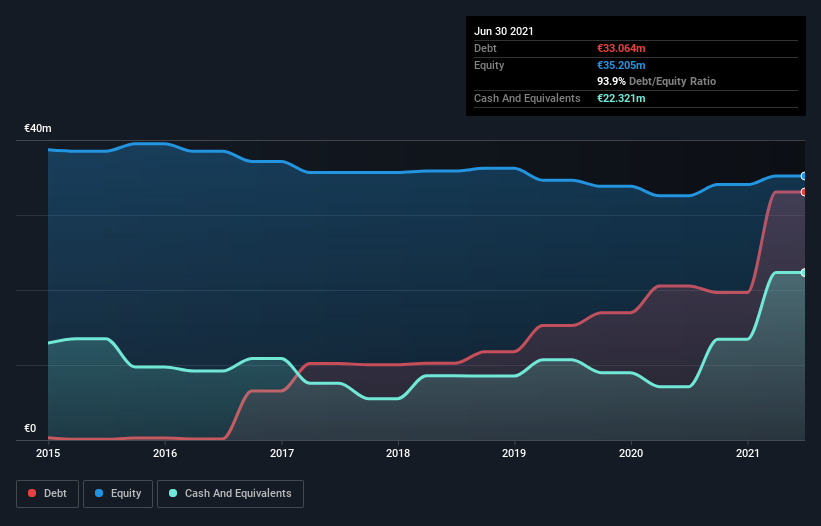Click the red Debt legend dot
This screenshot has height=526, width=821.
coord(32,493)
